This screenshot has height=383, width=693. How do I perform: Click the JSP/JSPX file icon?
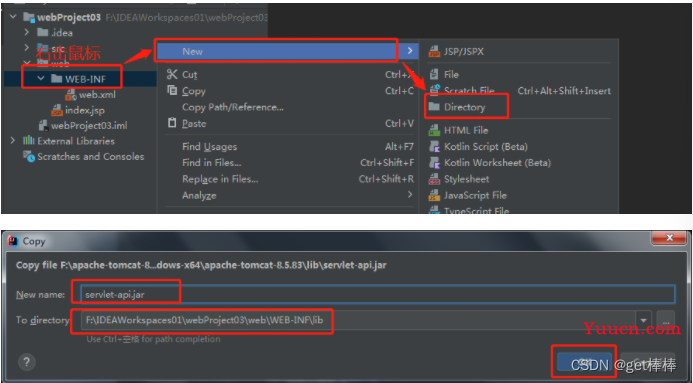pyautogui.click(x=434, y=52)
